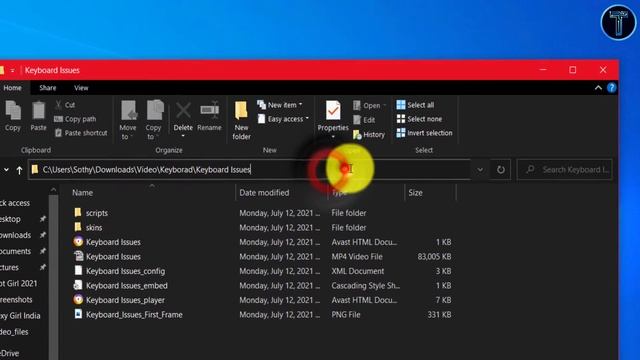Viewport: 640px width, 360px height.
Task: Sort by the Date modified column header
Action: (264, 193)
